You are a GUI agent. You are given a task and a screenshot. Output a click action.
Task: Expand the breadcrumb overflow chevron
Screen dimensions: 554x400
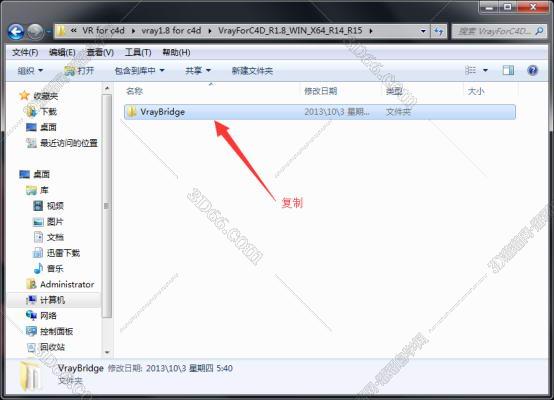pos(73,31)
